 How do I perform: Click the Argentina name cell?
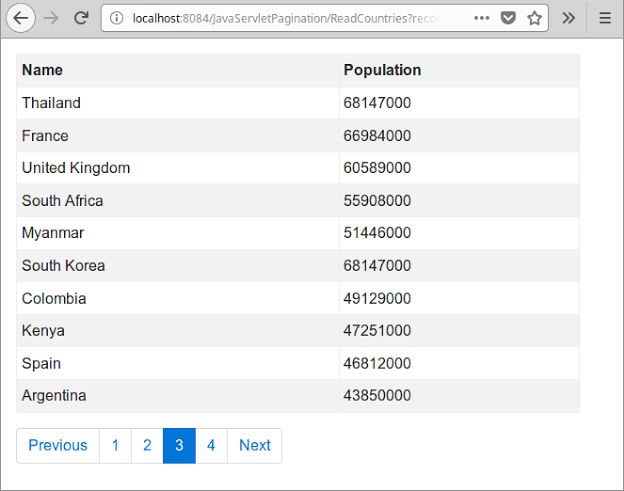pyautogui.click(x=54, y=396)
